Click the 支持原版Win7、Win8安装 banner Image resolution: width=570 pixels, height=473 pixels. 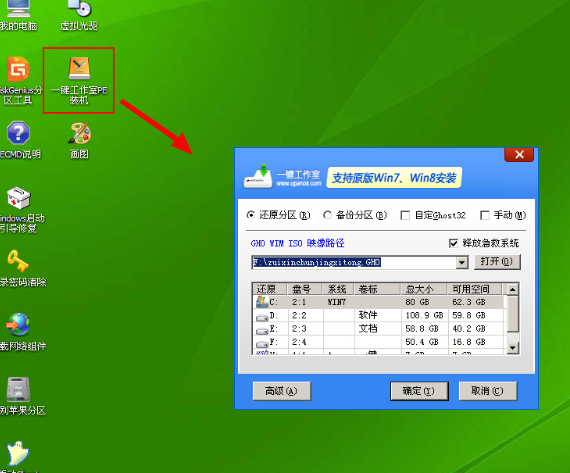point(394,178)
